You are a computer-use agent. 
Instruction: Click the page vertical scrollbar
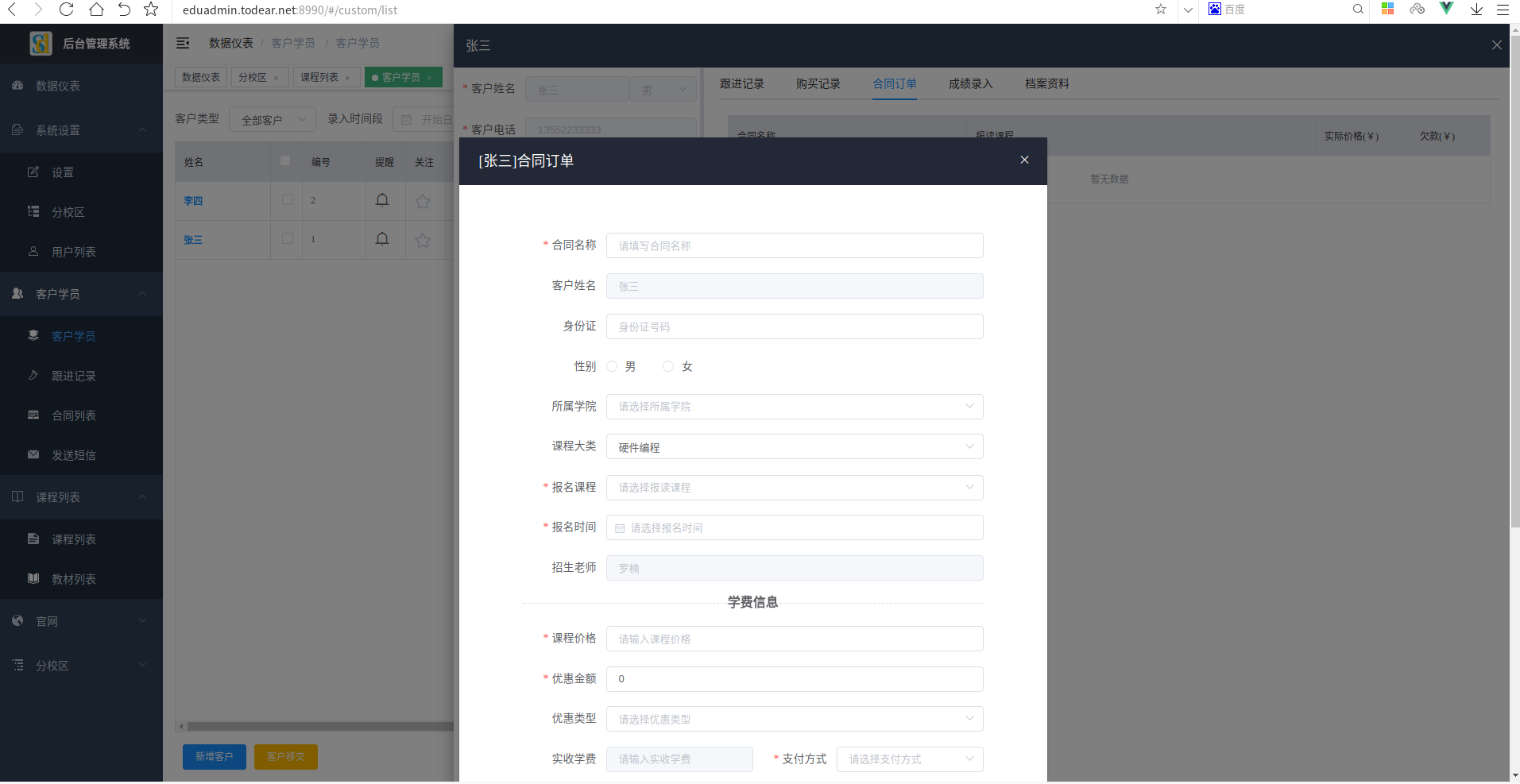(x=1514, y=280)
